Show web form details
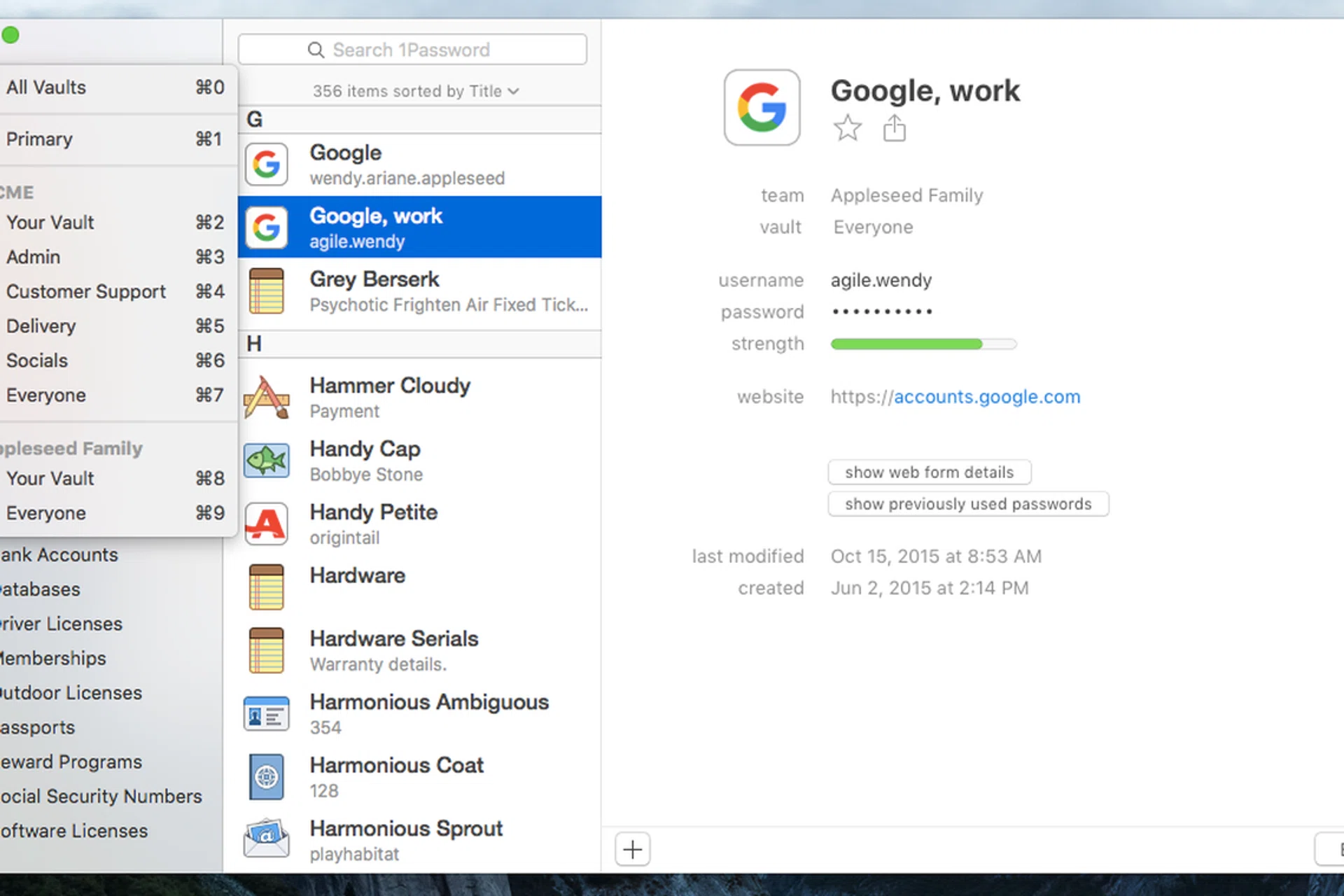 (929, 472)
